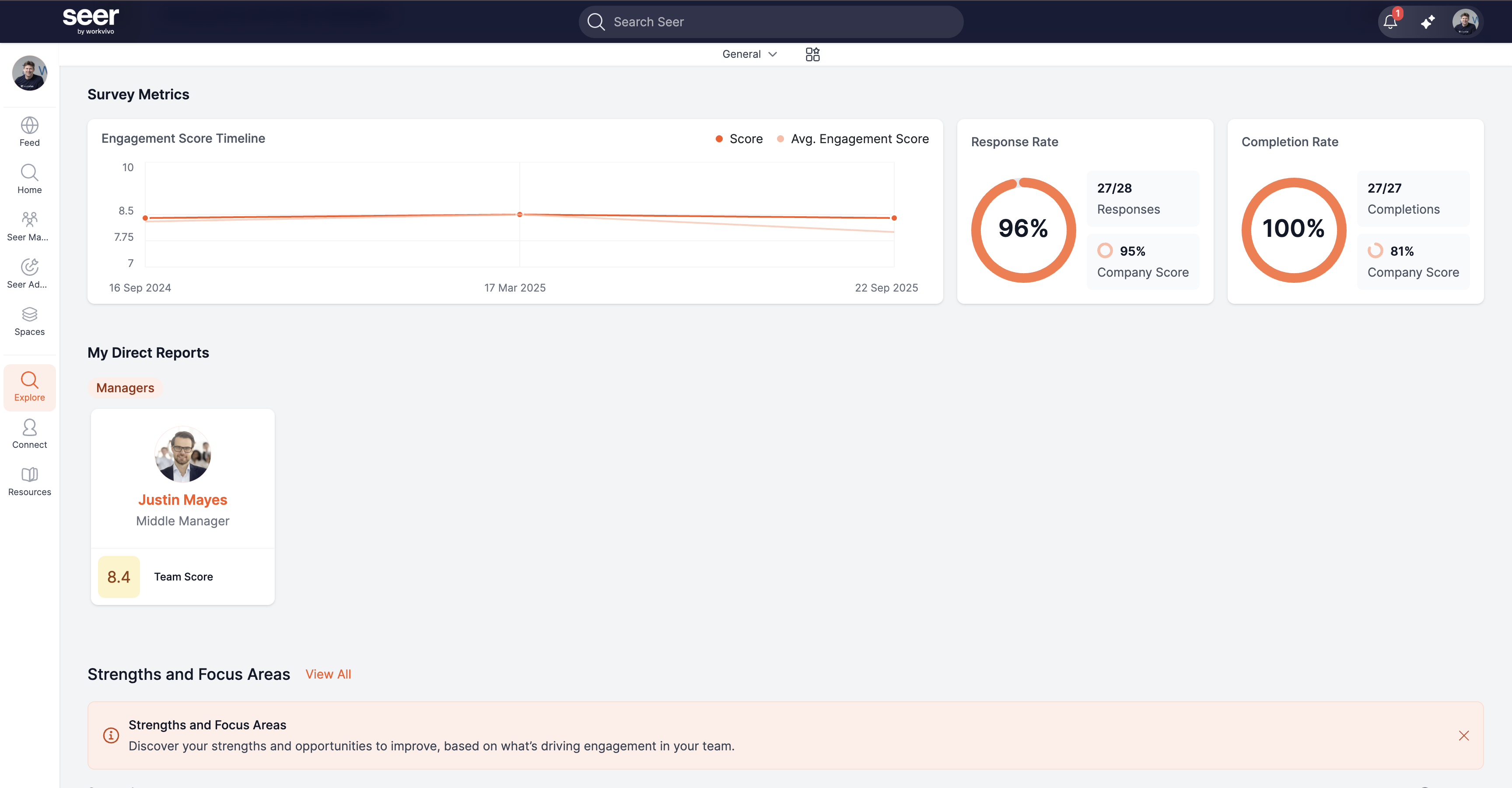This screenshot has height=788, width=1512.
Task: Open the AI sparkle assistant icon
Action: (x=1428, y=22)
